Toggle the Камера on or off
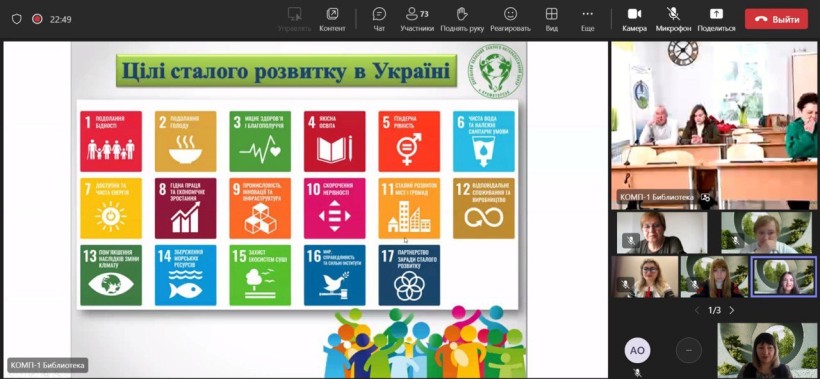Viewport: 820px width, 379px height. tap(634, 19)
